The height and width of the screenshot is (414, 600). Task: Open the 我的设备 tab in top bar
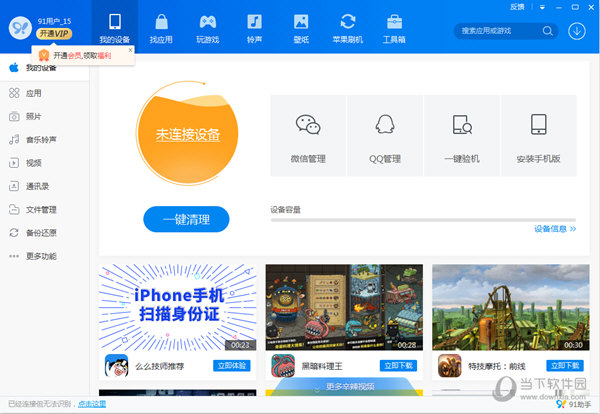coord(115,28)
